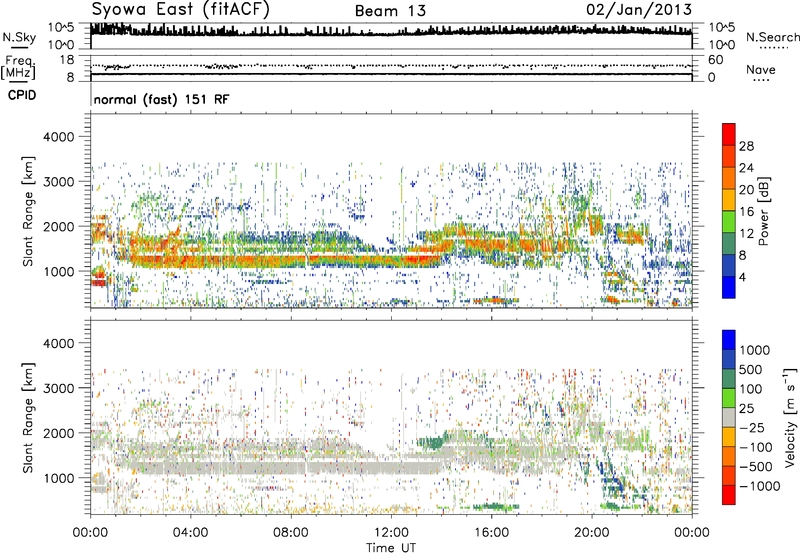
Task: Click the bright blue top segment of velocity colorbar
Action: [729, 340]
